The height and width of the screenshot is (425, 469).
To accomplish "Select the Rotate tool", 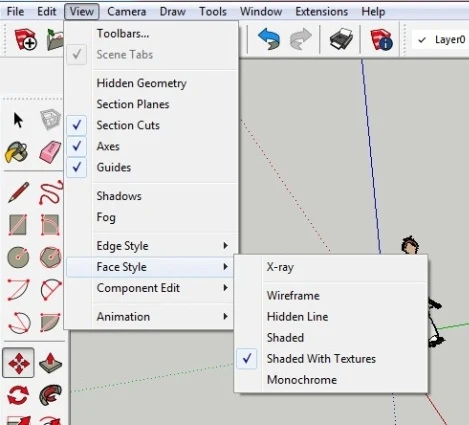I will (18, 395).
